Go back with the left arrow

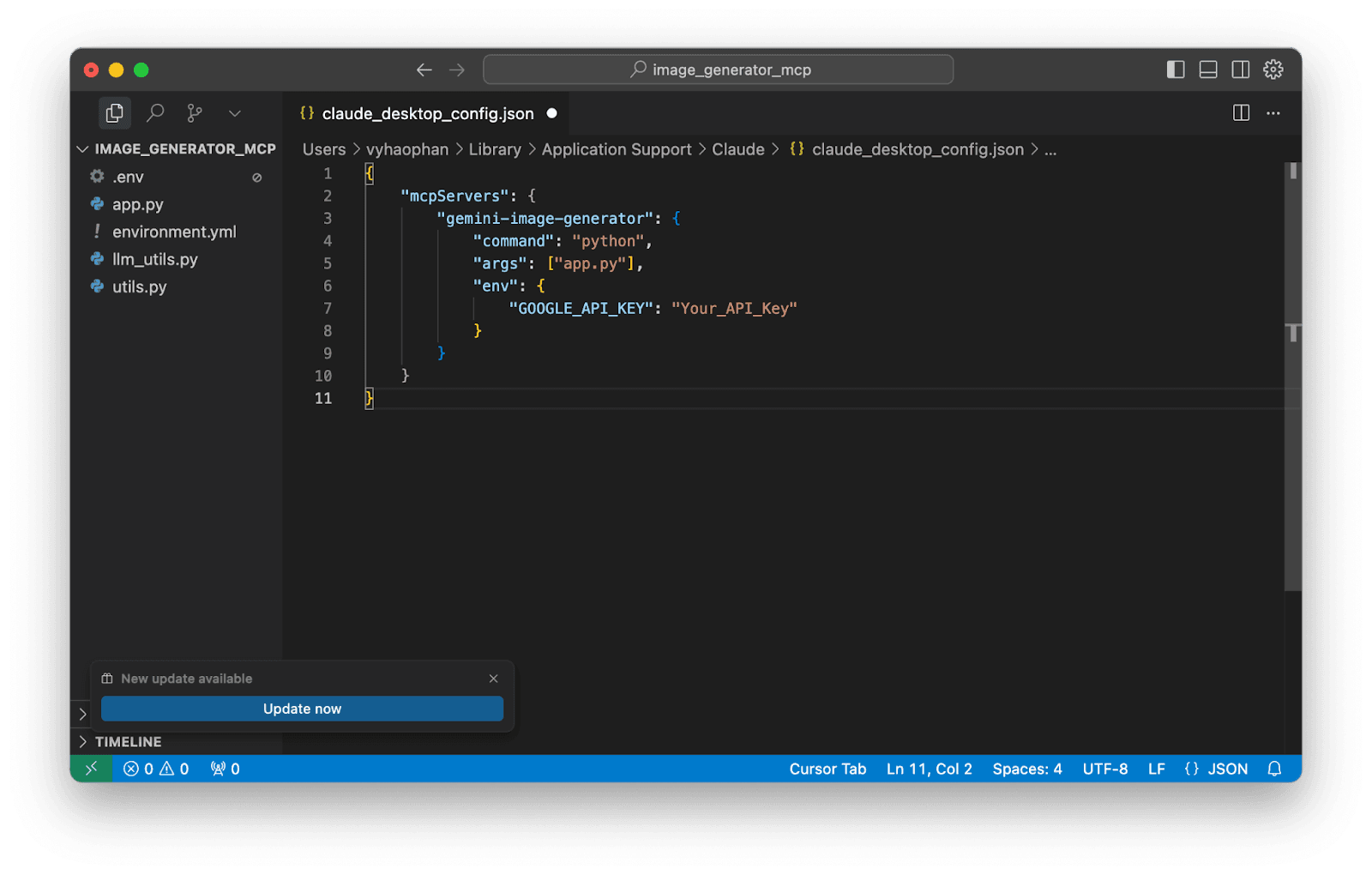click(424, 69)
